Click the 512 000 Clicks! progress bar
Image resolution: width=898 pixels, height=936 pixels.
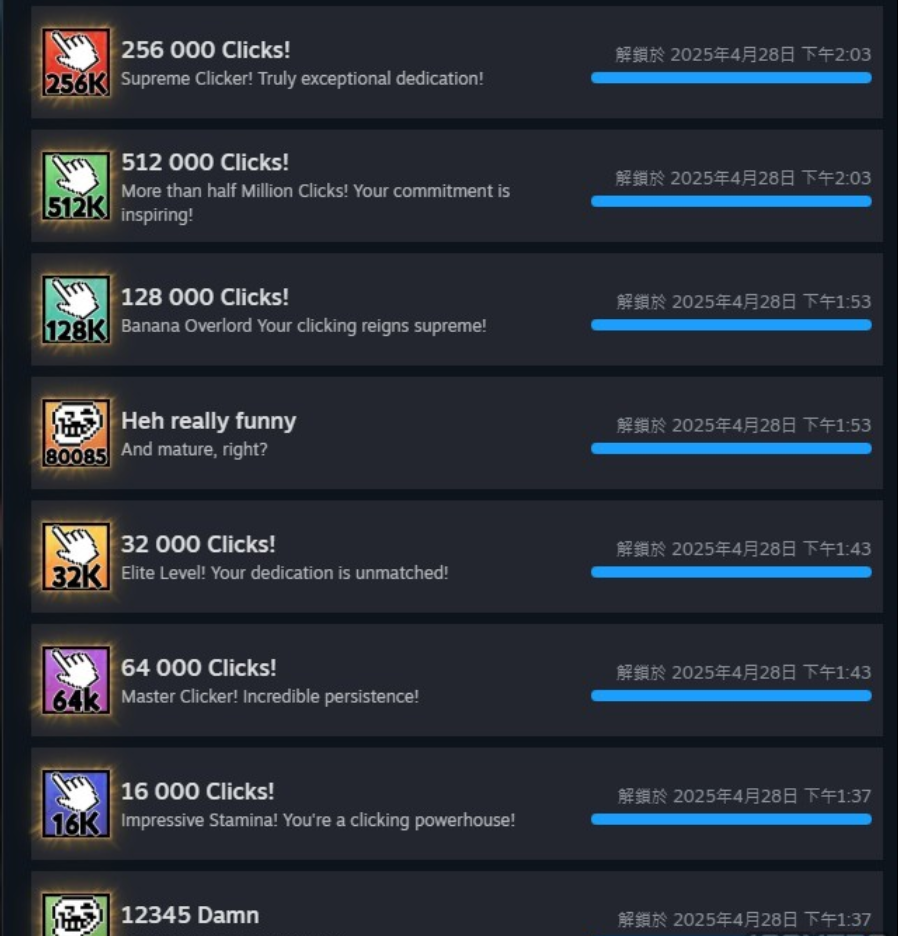point(731,202)
